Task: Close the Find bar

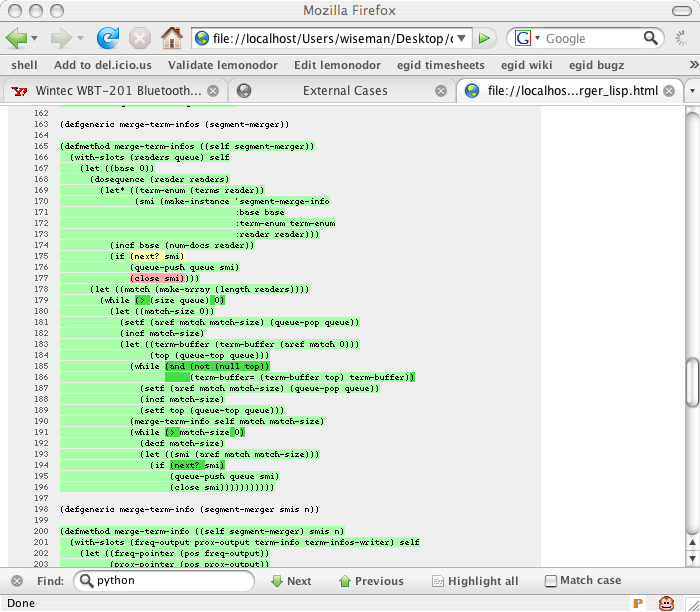Action: click(x=17, y=581)
